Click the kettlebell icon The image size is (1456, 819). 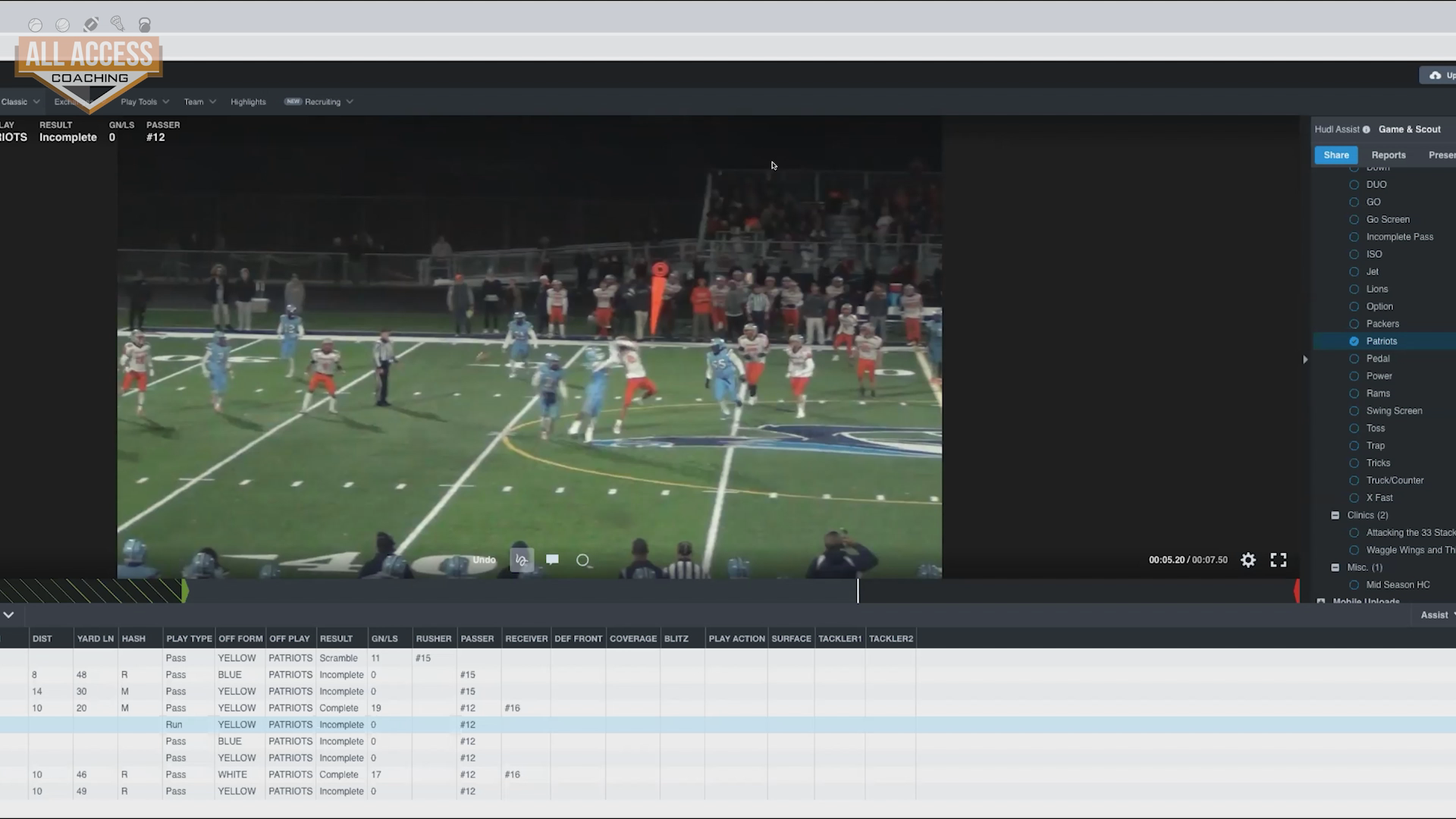145,25
